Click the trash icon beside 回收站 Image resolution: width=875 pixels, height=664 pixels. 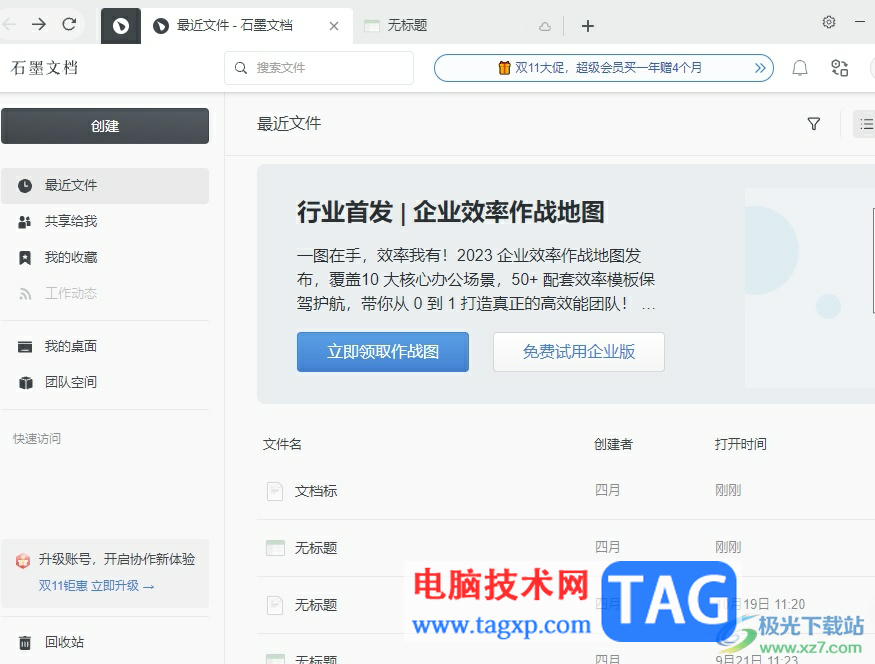[x=25, y=643]
